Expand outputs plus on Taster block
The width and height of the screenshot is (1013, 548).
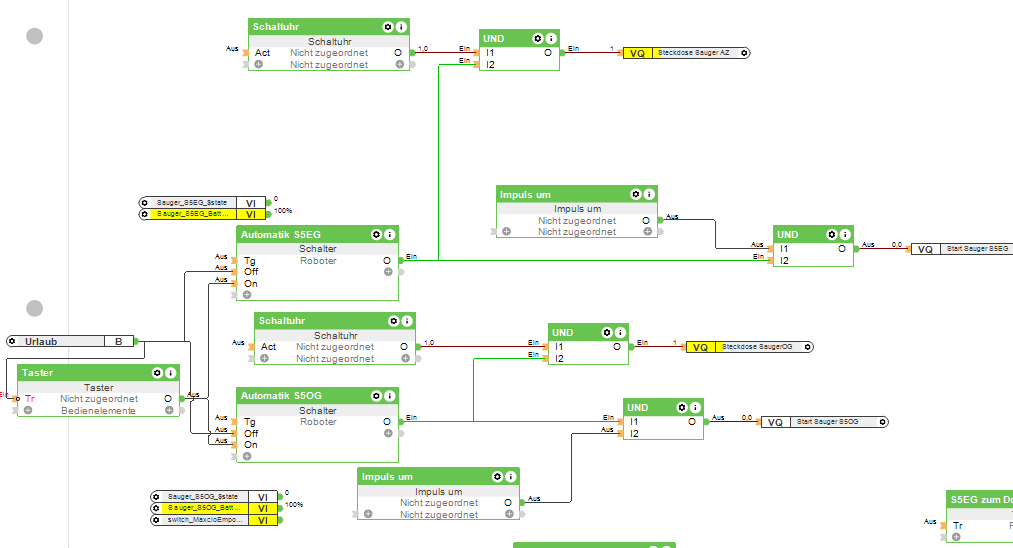tap(169, 410)
